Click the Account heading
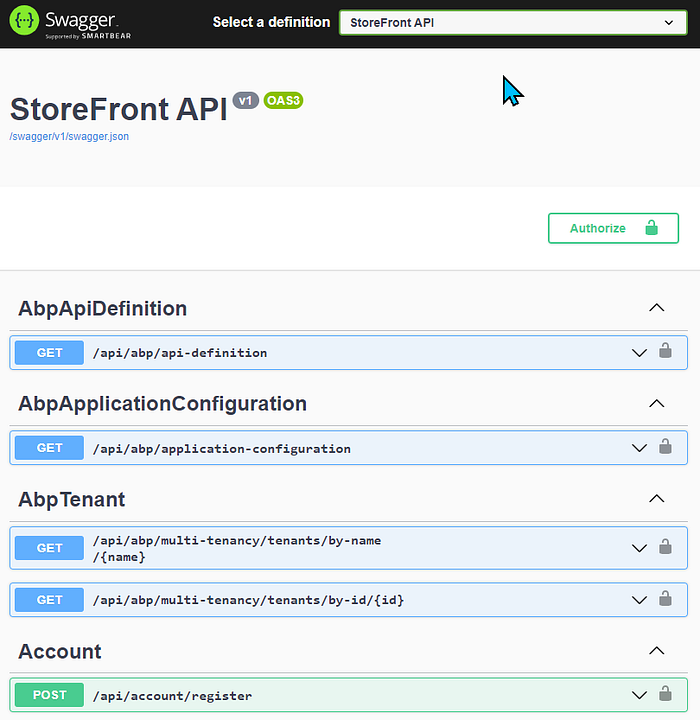700x720 pixels. tap(60, 652)
